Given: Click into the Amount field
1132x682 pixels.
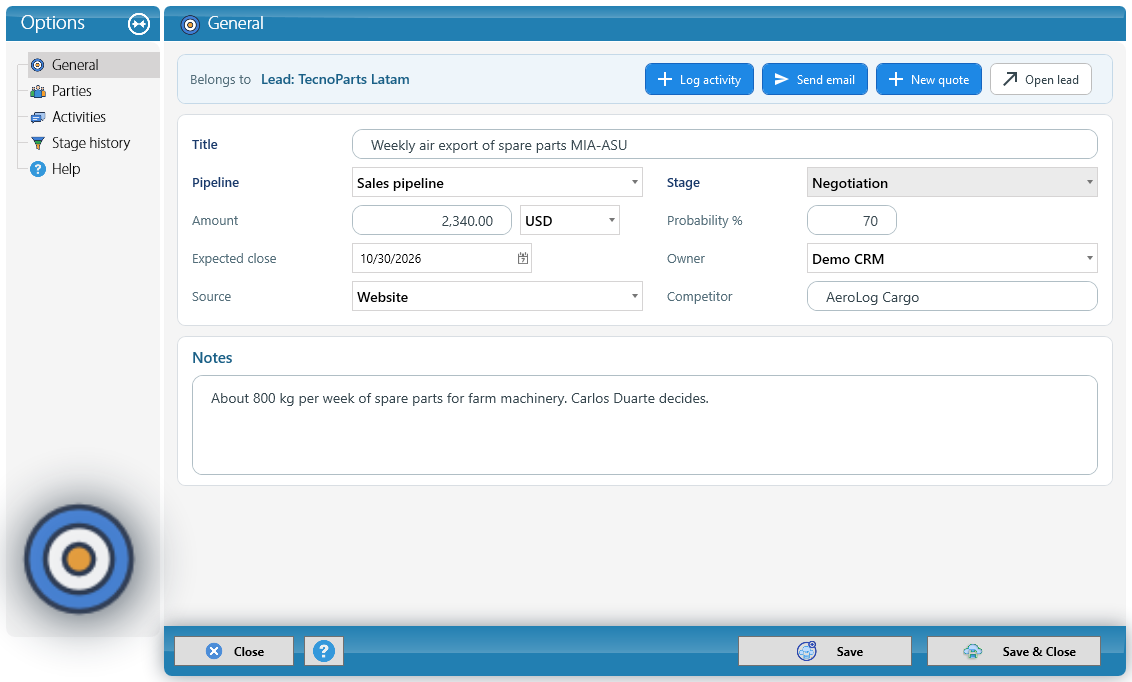Looking at the screenshot, I should coord(432,221).
